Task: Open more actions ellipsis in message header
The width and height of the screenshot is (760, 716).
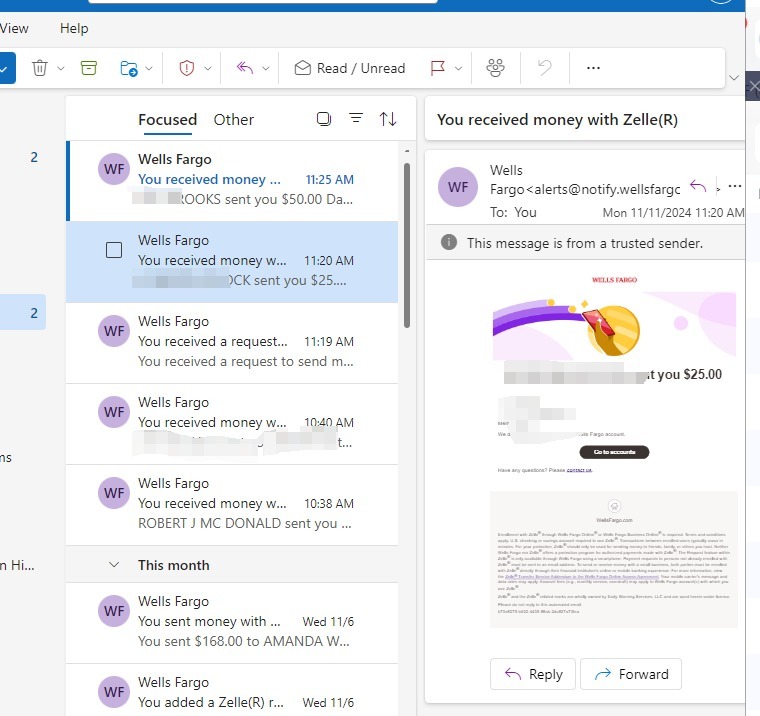Action: pos(735,186)
